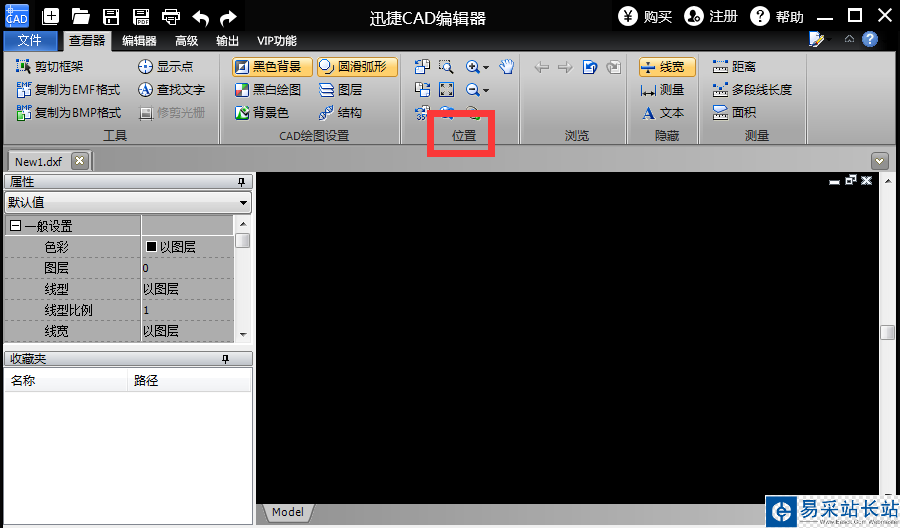The image size is (900, 528).
Task: Click the blue help question icon in ribbon
Action: click(870, 39)
